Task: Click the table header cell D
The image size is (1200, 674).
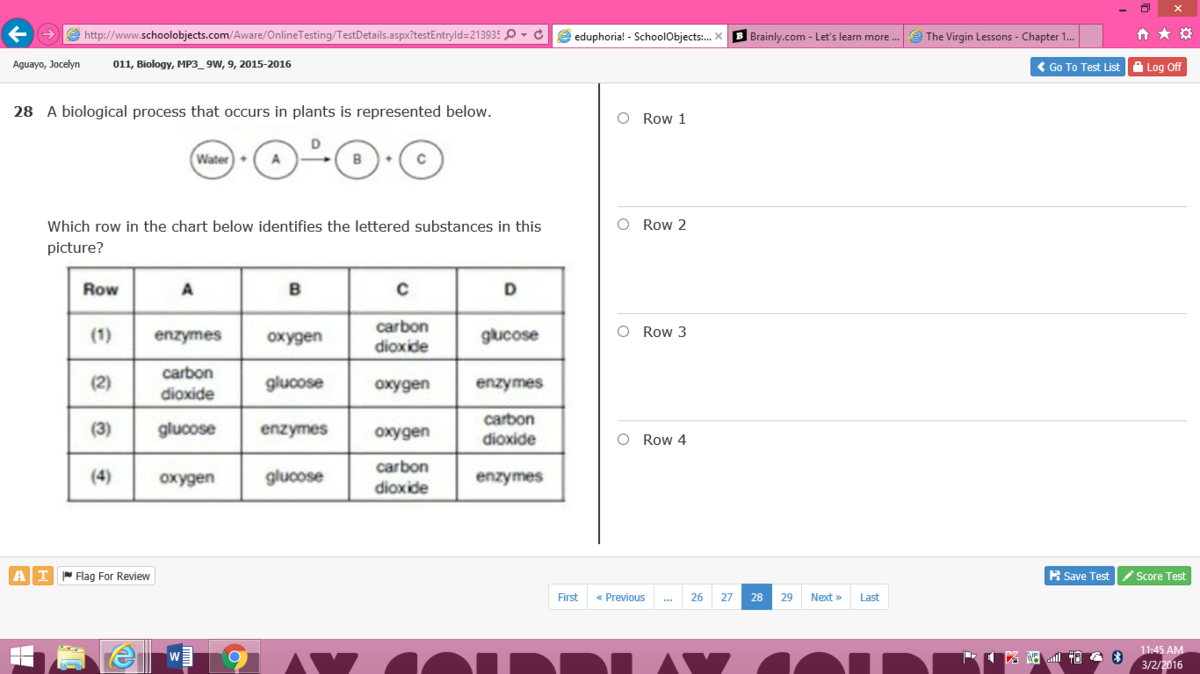Action: point(510,290)
